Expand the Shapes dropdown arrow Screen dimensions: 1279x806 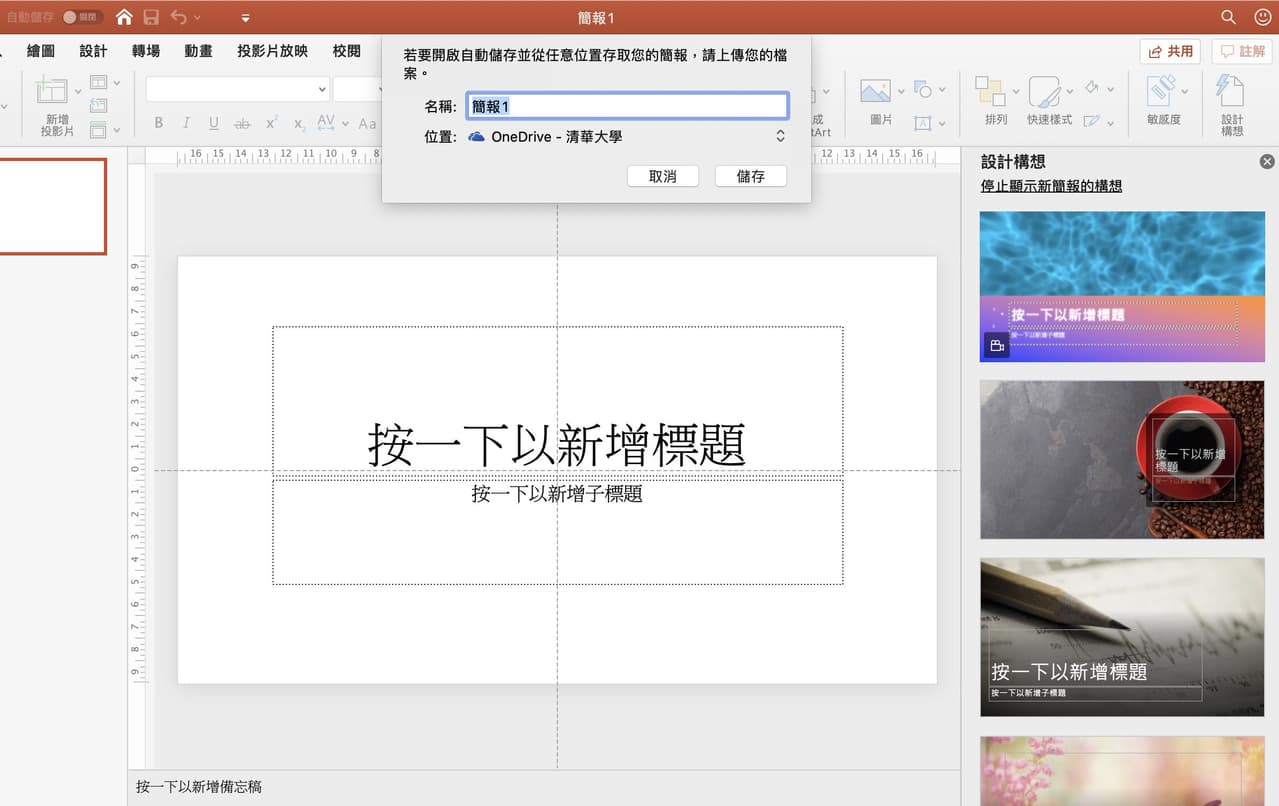click(943, 91)
